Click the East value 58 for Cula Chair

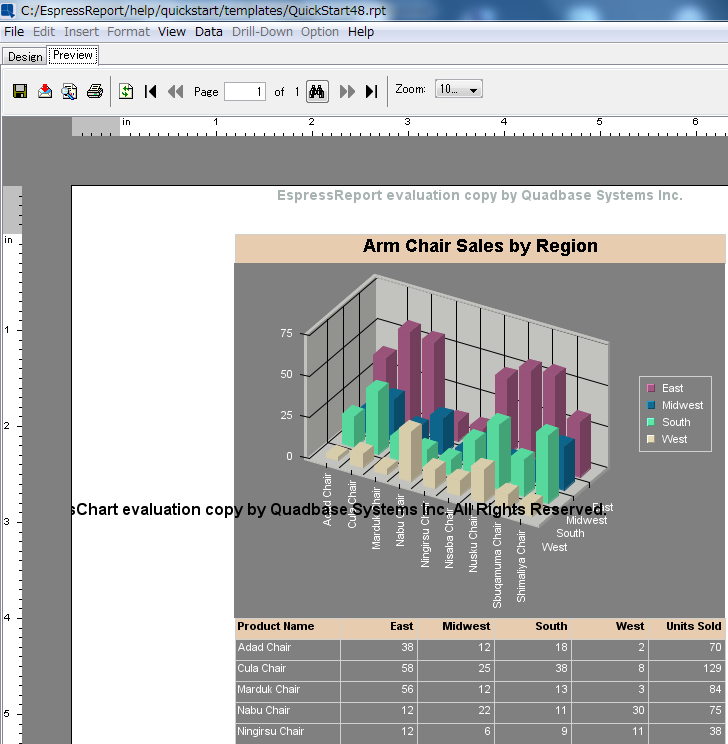click(x=407, y=668)
